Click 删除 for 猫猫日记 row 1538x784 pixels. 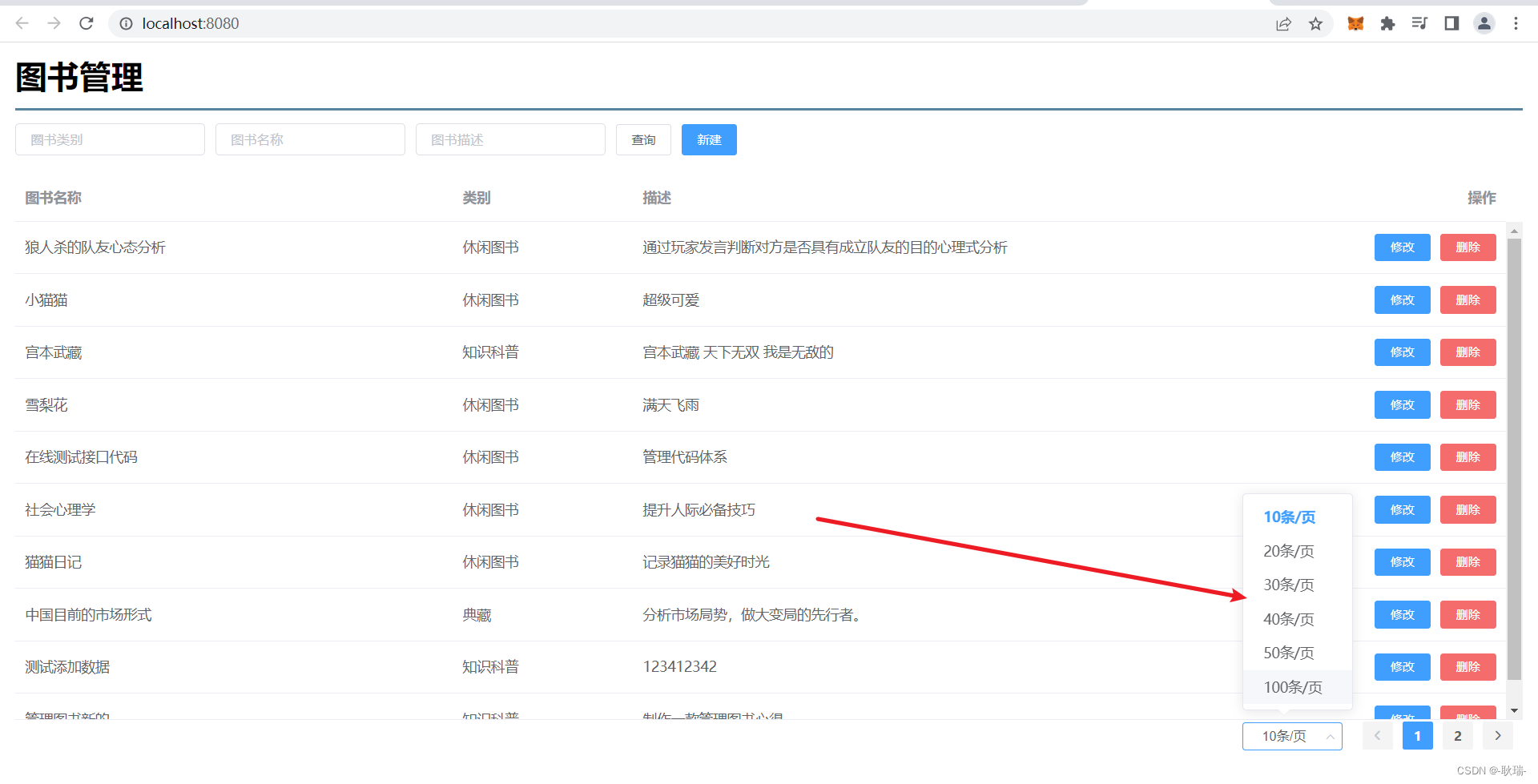pyautogui.click(x=1468, y=562)
